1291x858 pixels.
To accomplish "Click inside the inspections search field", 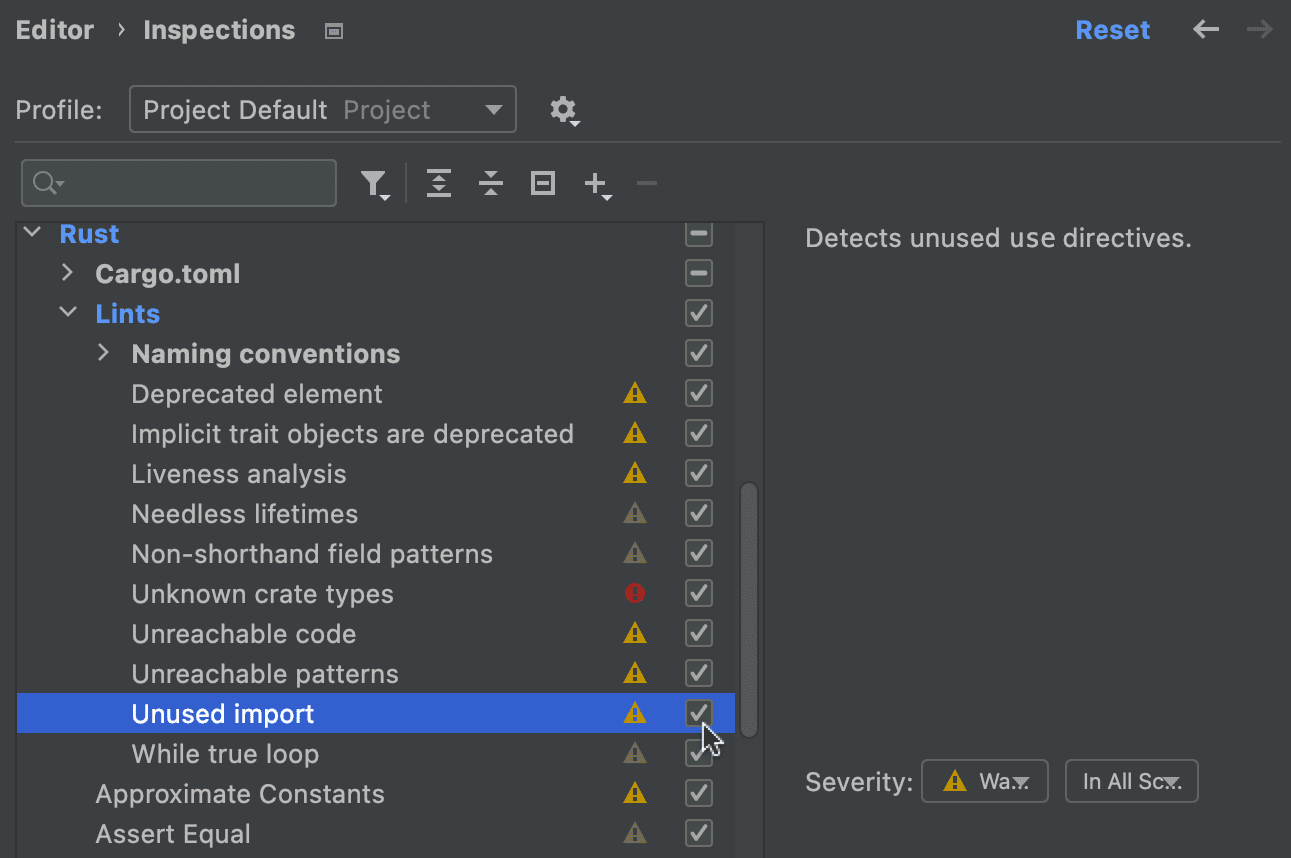I will point(178,183).
